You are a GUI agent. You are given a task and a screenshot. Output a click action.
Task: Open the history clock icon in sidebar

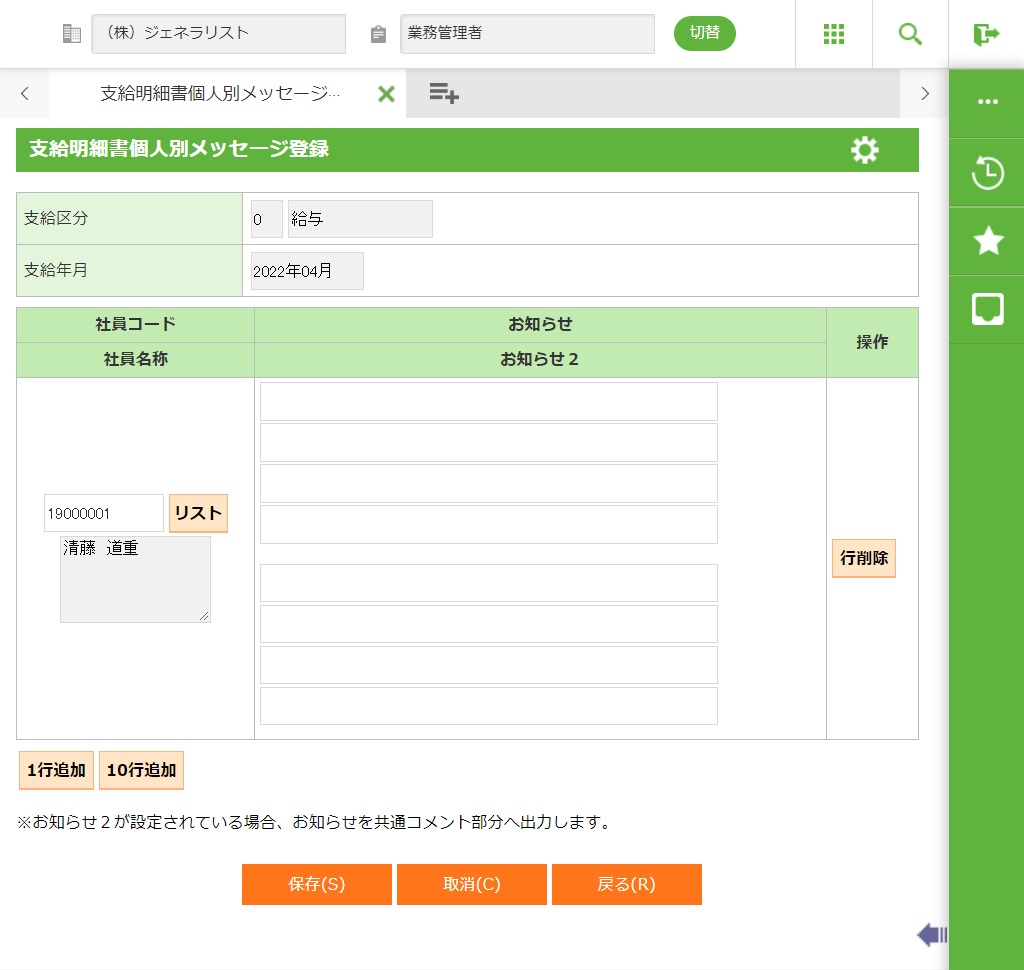(988, 173)
